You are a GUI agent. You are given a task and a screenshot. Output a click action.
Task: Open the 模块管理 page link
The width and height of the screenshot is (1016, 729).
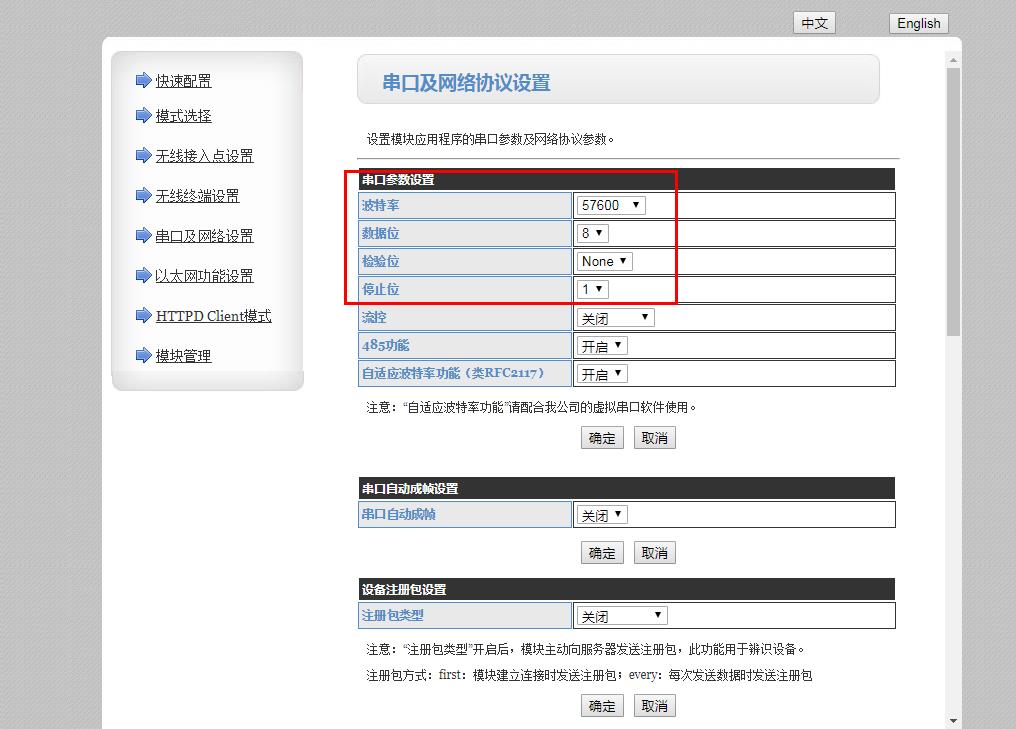183,356
